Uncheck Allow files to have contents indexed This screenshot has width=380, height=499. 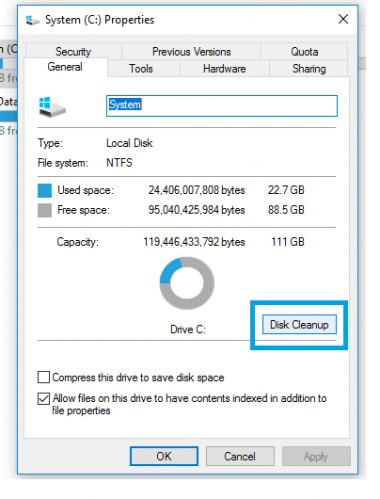point(44,399)
